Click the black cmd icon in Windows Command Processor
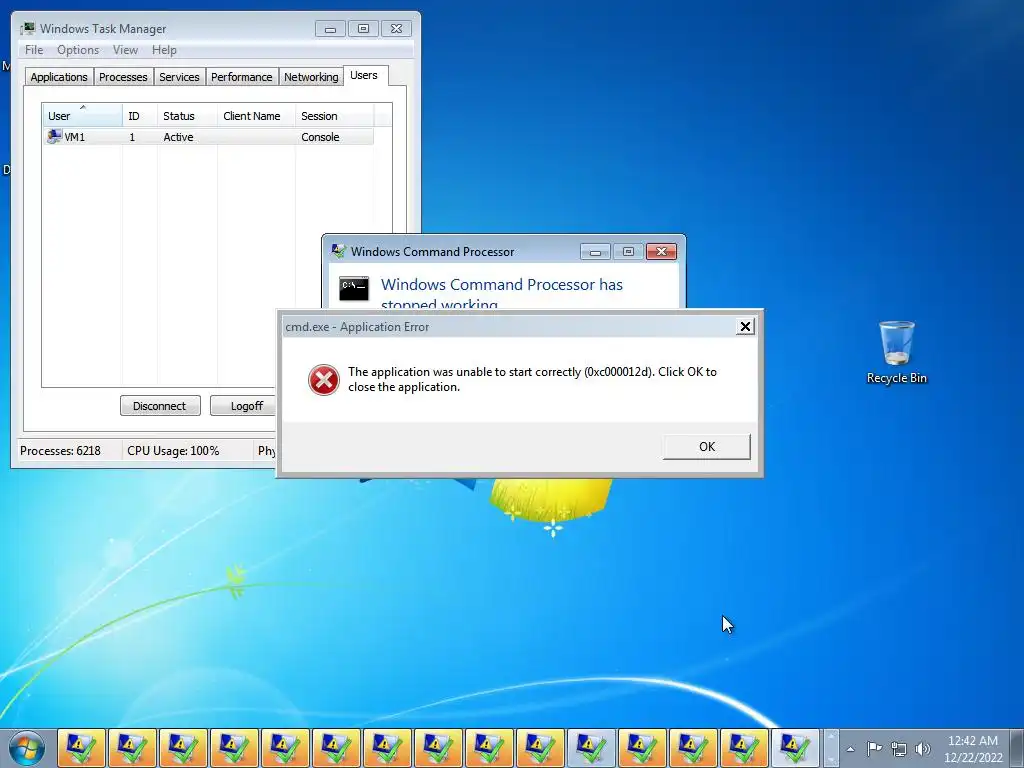This screenshot has height=768, width=1024. point(354,288)
